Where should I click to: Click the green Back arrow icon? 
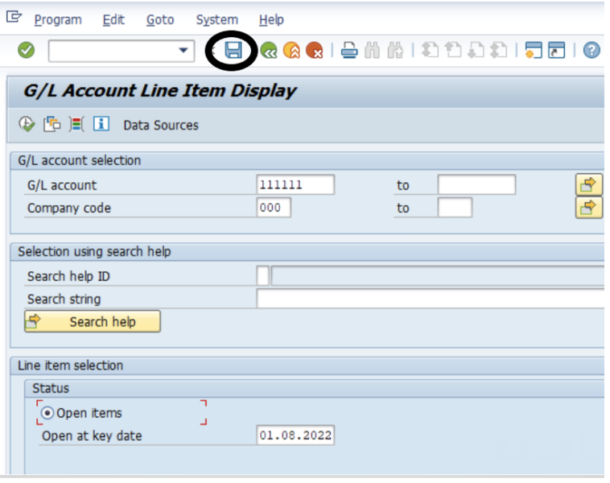pos(269,50)
